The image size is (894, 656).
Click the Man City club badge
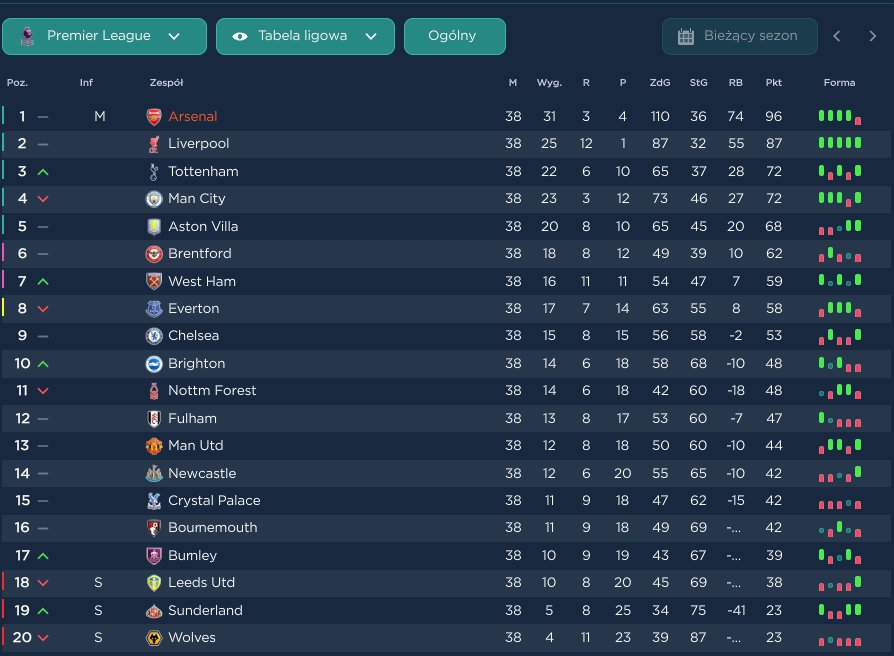[154, 199]
